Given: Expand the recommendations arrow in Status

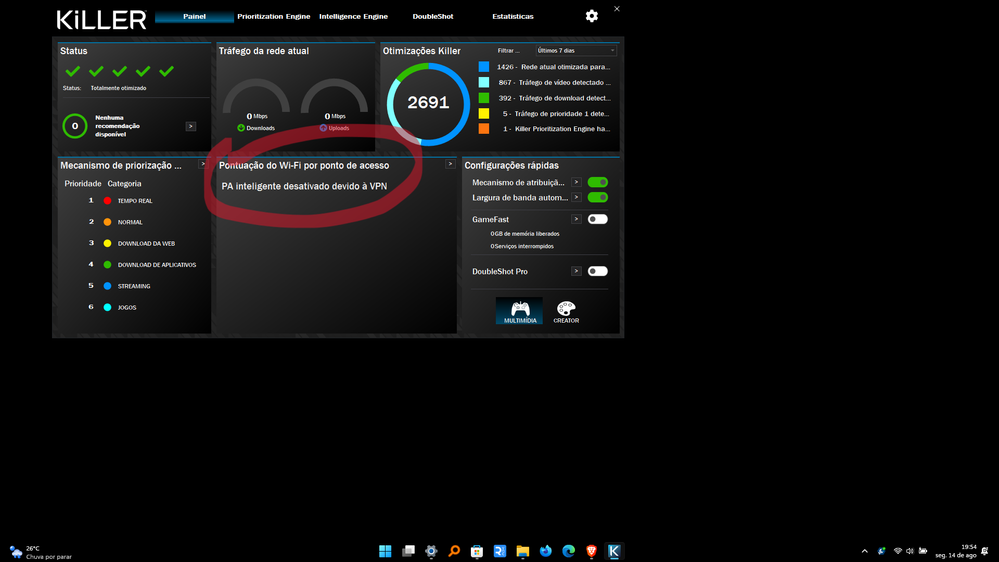Looking at the screenshot, I should (x=190, y=126).
